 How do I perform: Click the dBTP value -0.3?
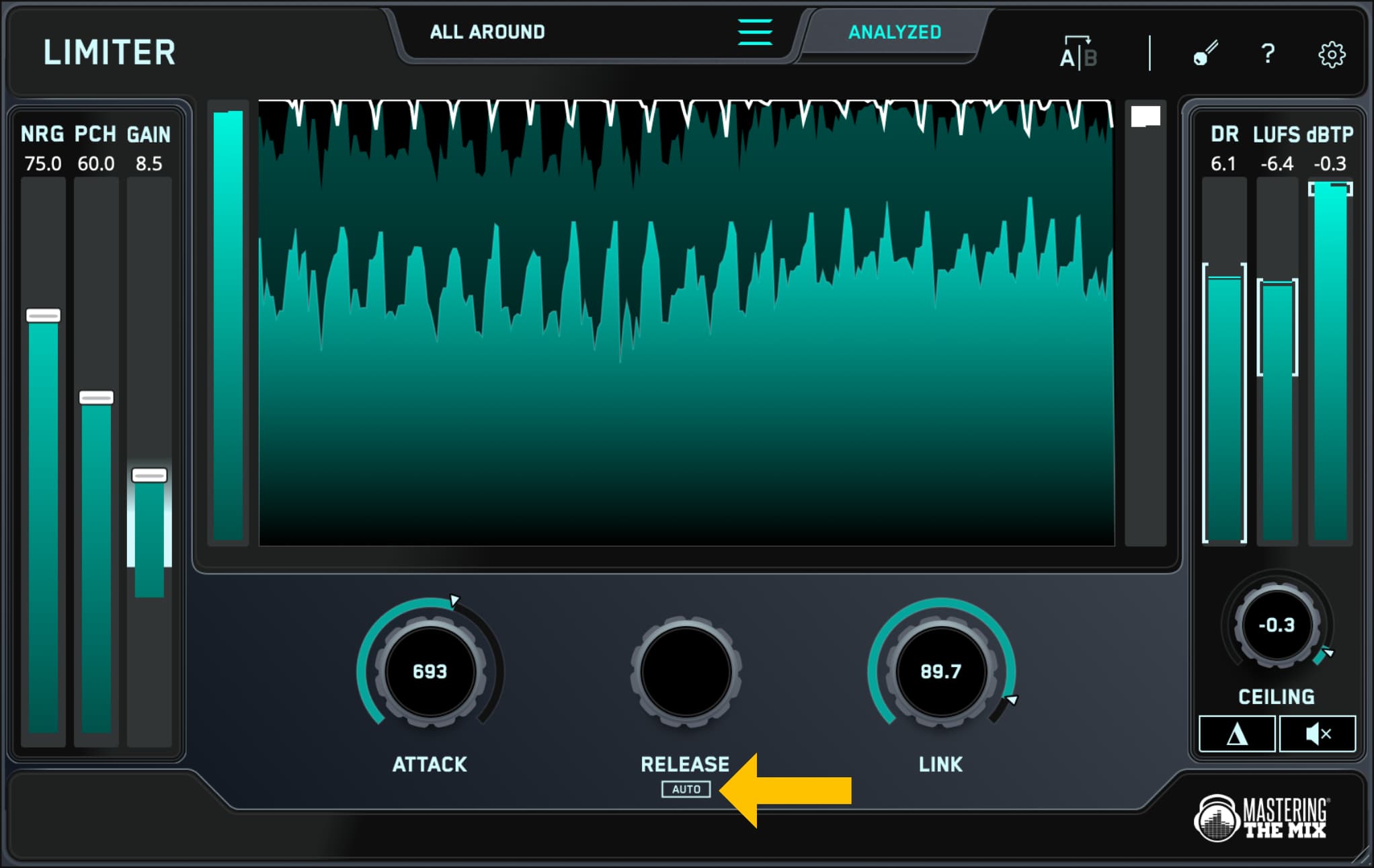[x=1330, y=164]
